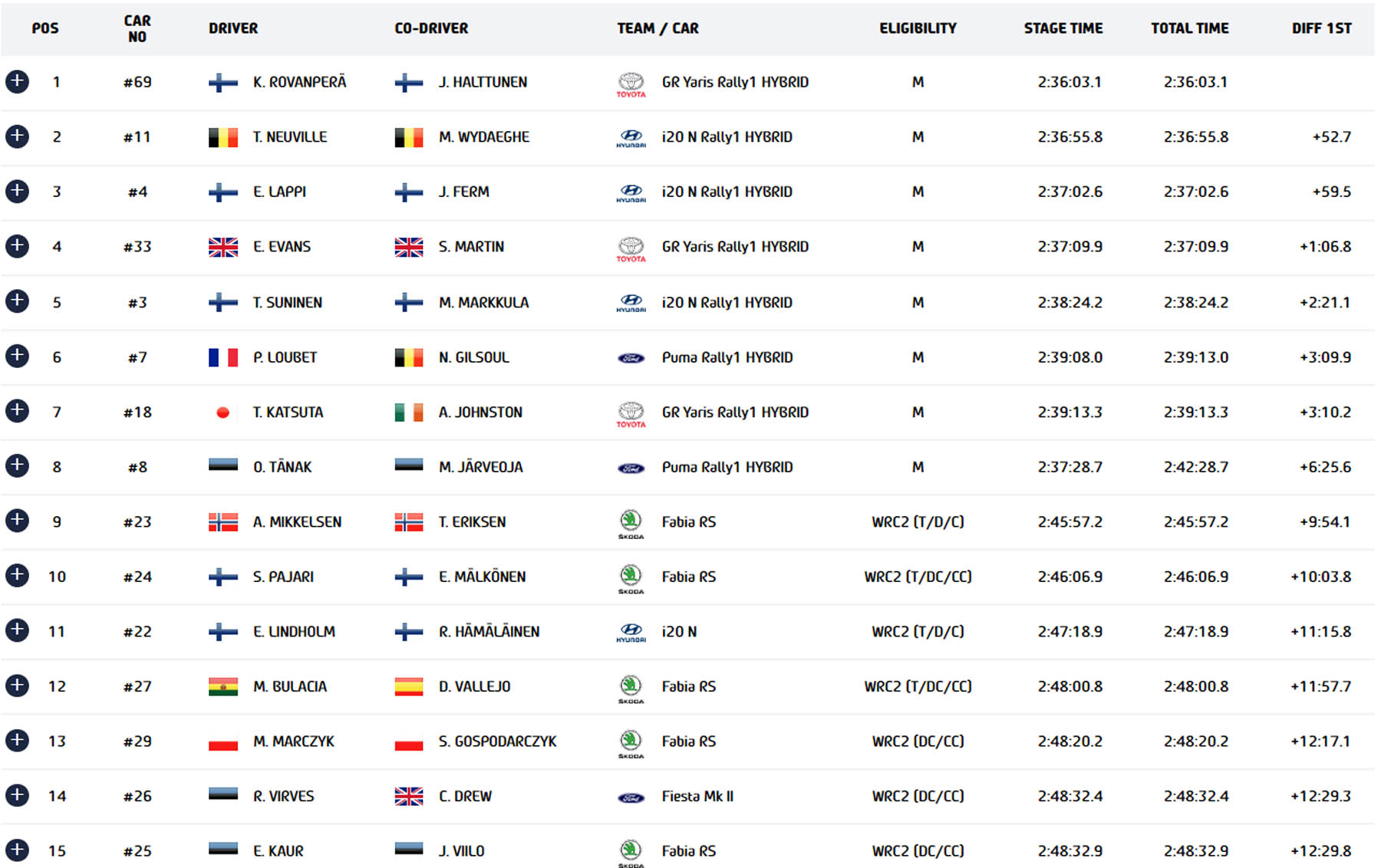Click the WRC2 (T/DC/CC) eligibility for Pajari
This screenshot has height=868, width=1381.
[918, 577]
